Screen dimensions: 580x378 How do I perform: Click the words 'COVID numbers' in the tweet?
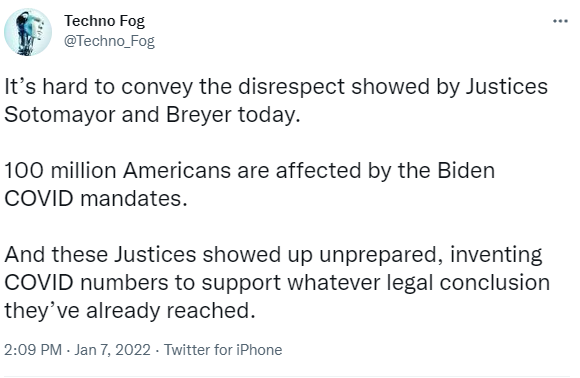pyautogui.click(x=86, y=283)
